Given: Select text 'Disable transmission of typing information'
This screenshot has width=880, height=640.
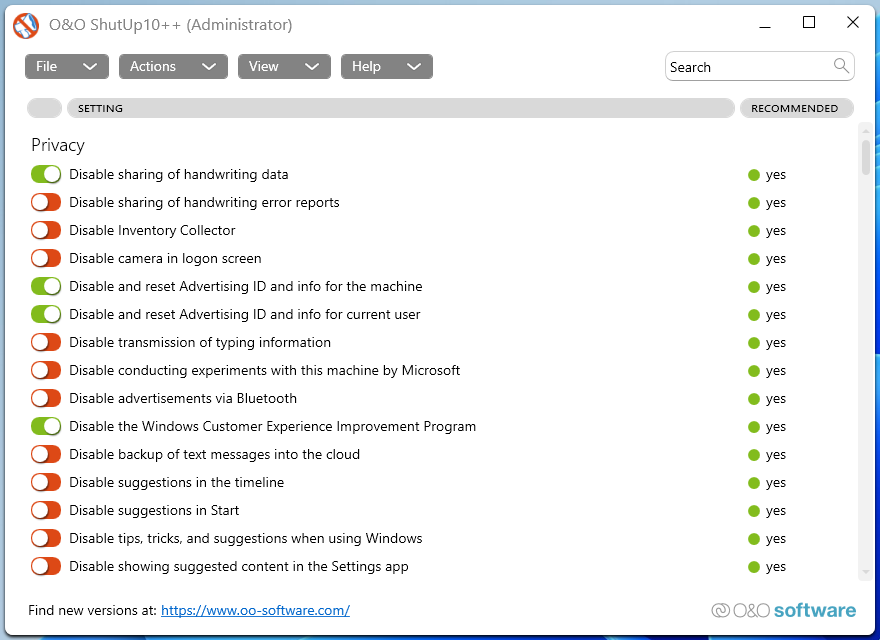Looking at the screenshot, I should pos(200,342).
